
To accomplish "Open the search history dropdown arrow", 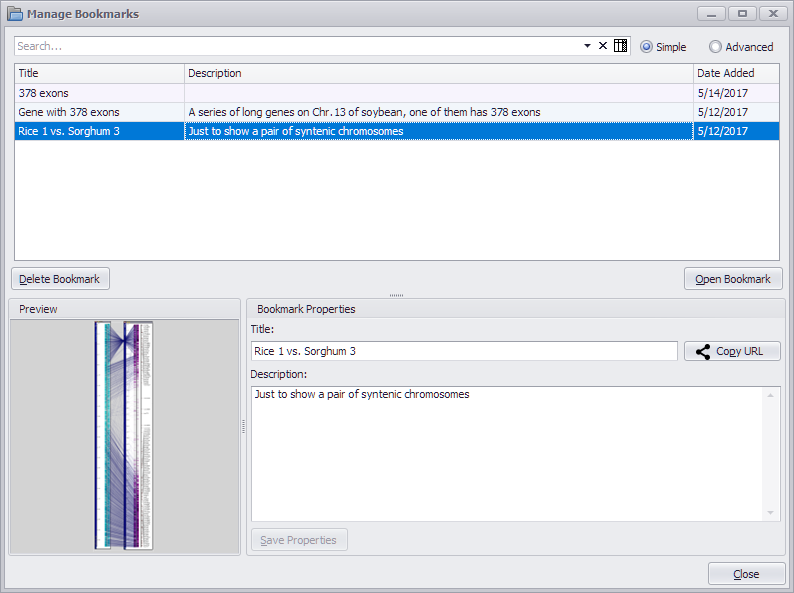I will click(587, 46).
